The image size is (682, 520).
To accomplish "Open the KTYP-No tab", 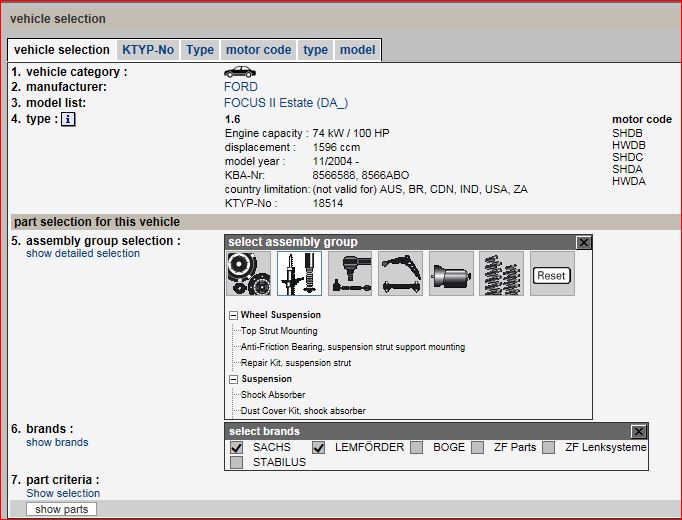I will pyautogui.click(x=147, y=50).
